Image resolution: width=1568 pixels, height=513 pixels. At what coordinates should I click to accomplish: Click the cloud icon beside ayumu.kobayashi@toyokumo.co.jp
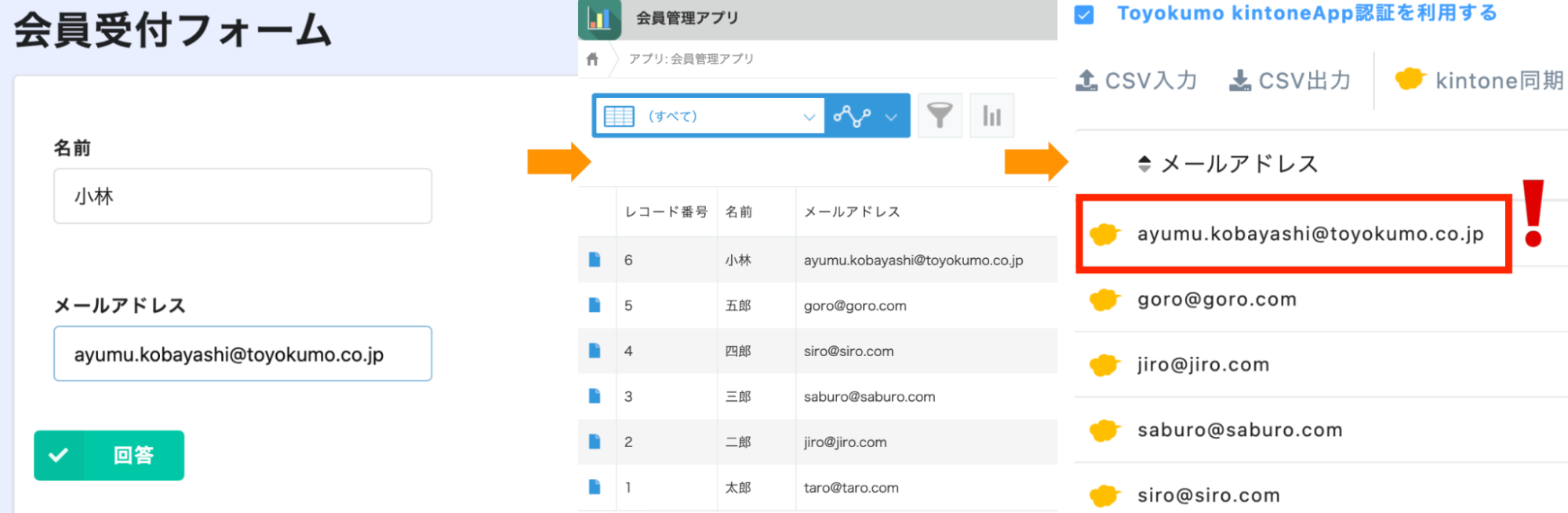1105,234
